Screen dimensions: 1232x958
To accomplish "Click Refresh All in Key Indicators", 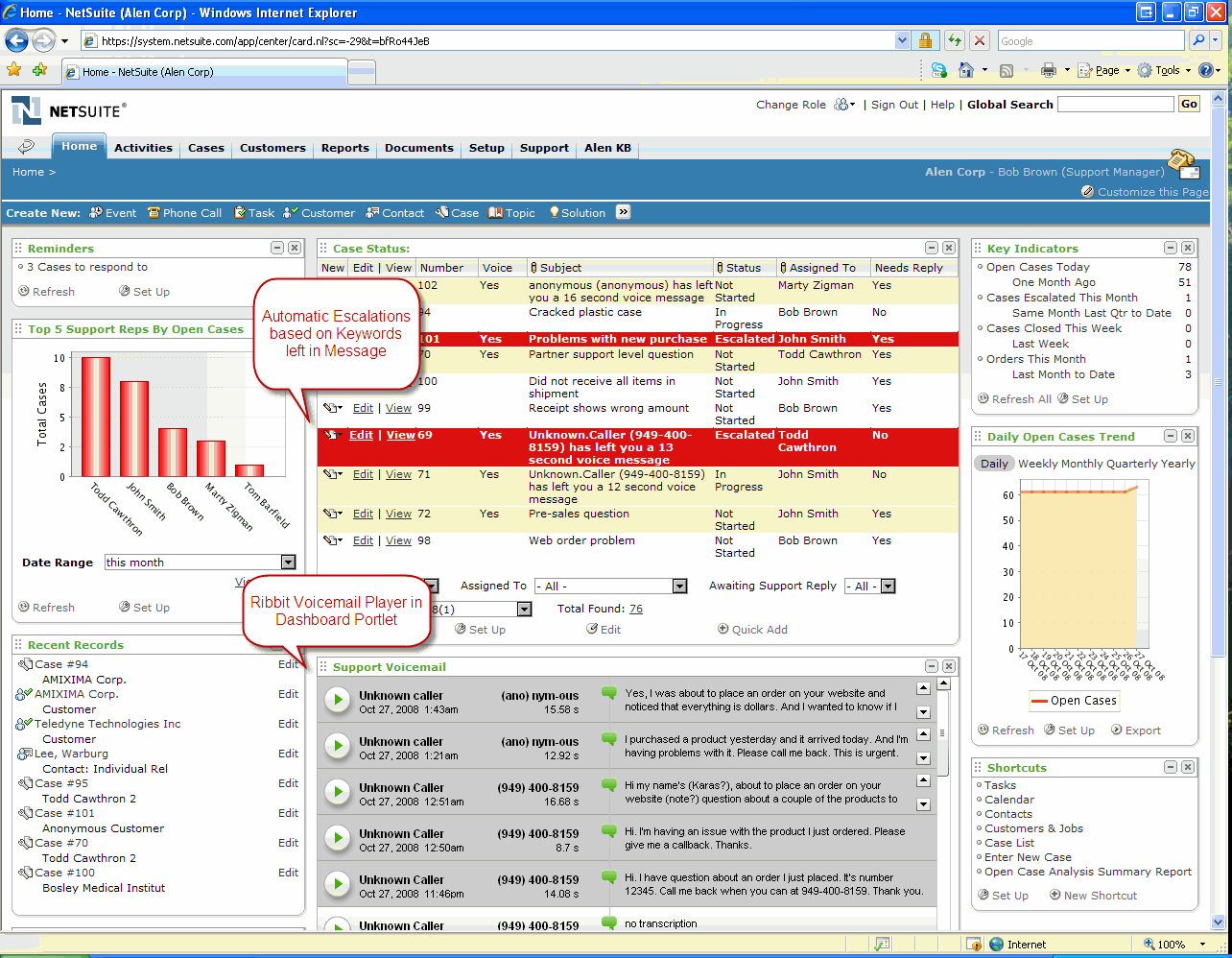I will 1014,399.
